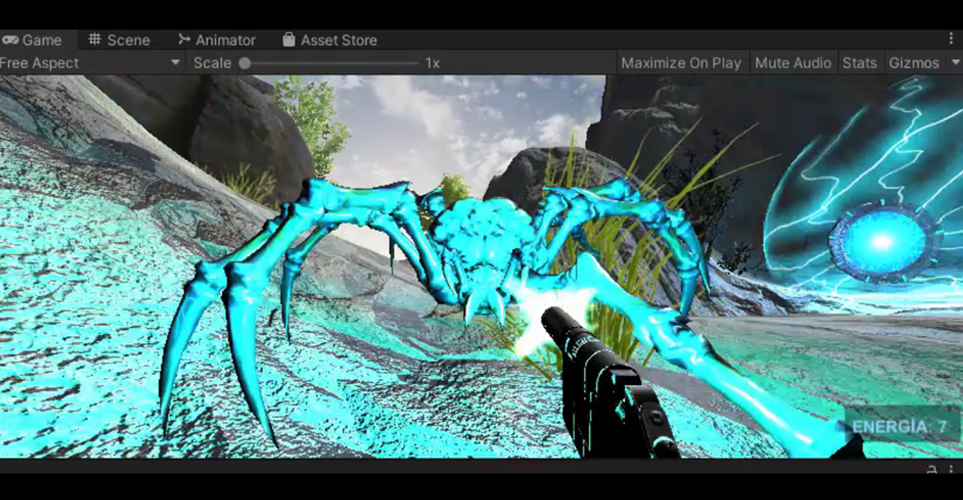Click the Scale slider handle
Screen dimensions: 963x500
tap(244, 63)
